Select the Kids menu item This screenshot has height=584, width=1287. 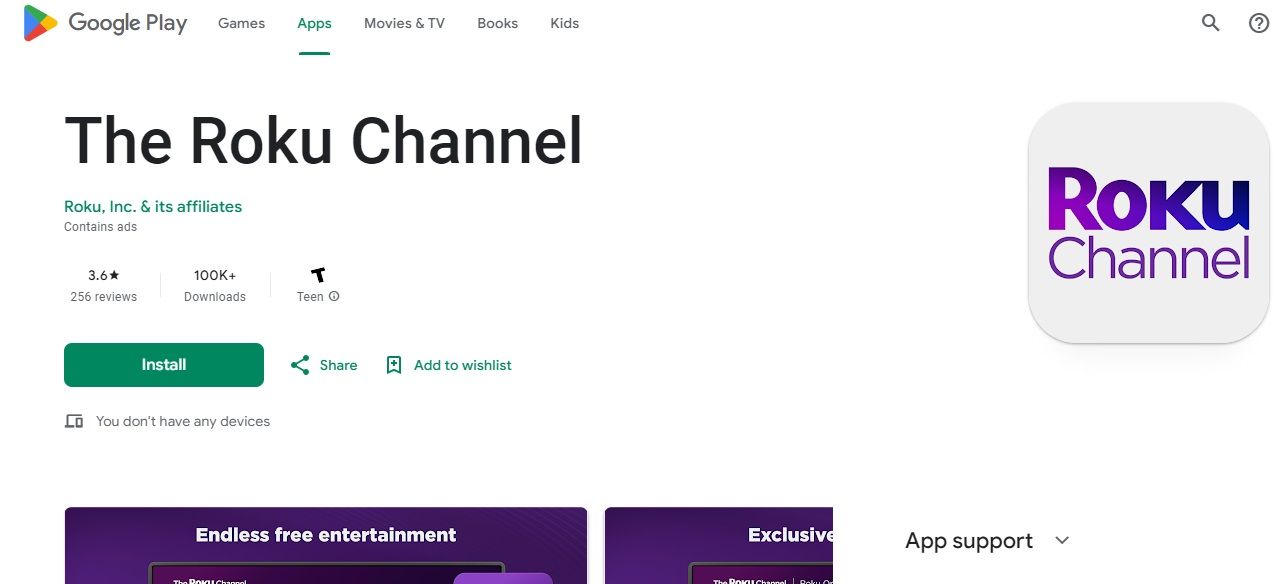coord(563,22)
